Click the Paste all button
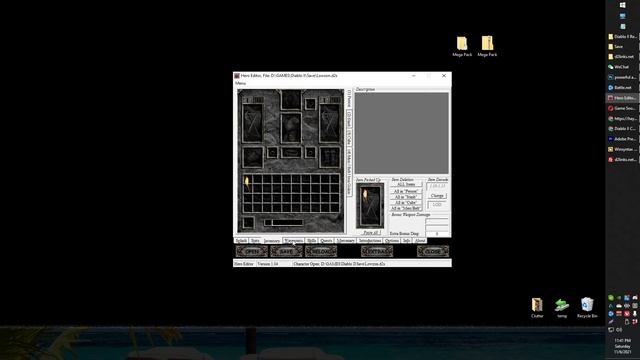 click(370, 233)
